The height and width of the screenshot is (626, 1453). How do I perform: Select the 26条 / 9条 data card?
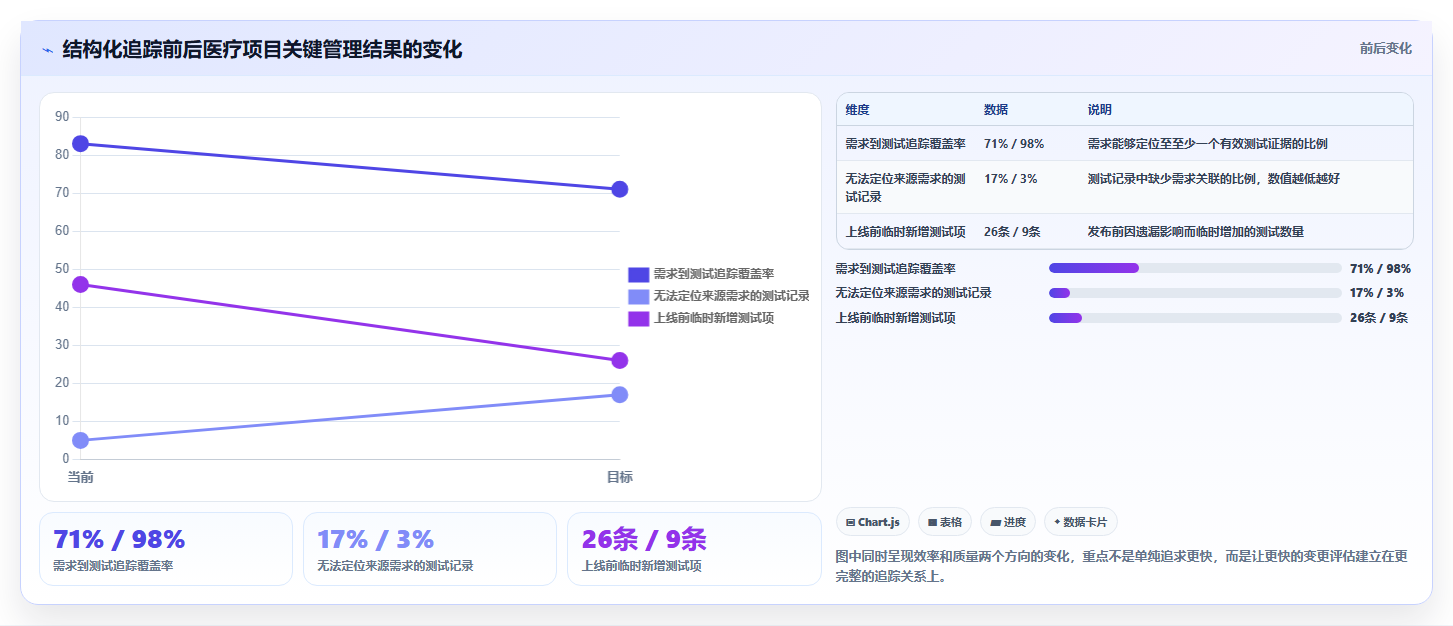coord(694,549)
